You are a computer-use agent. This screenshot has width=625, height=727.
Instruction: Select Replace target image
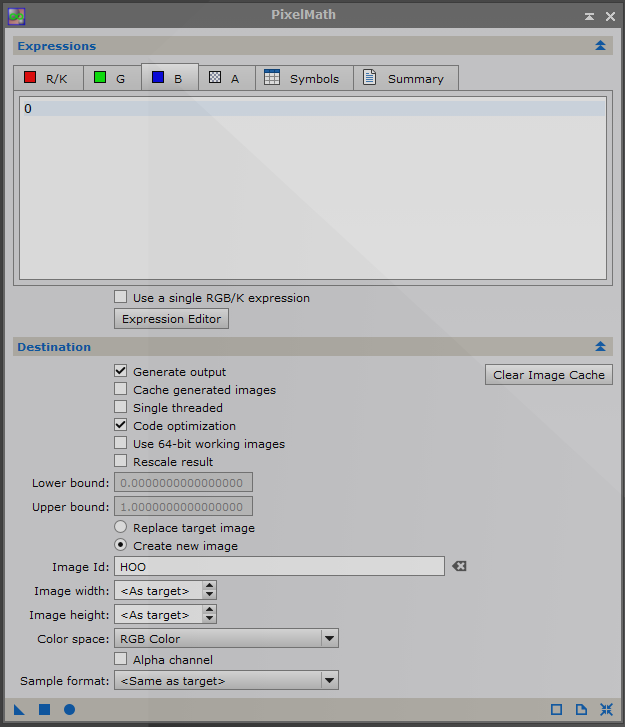coord(121,527)
